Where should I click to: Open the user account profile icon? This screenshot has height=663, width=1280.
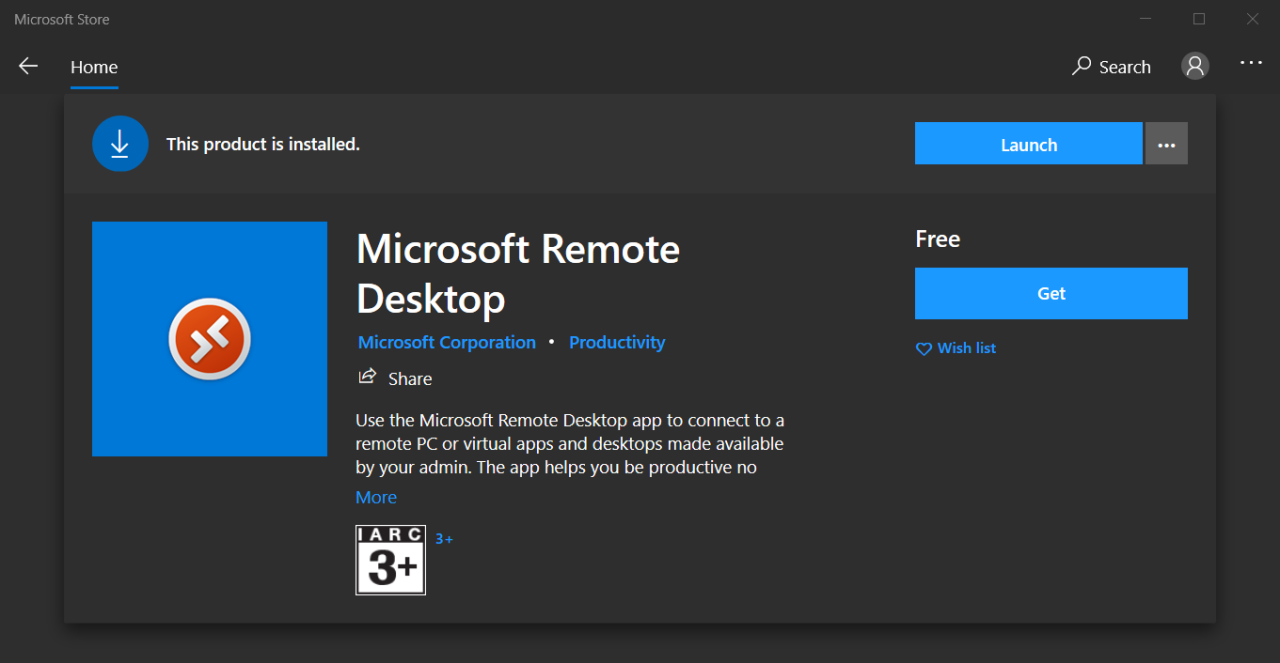[x=1195, y=66]
